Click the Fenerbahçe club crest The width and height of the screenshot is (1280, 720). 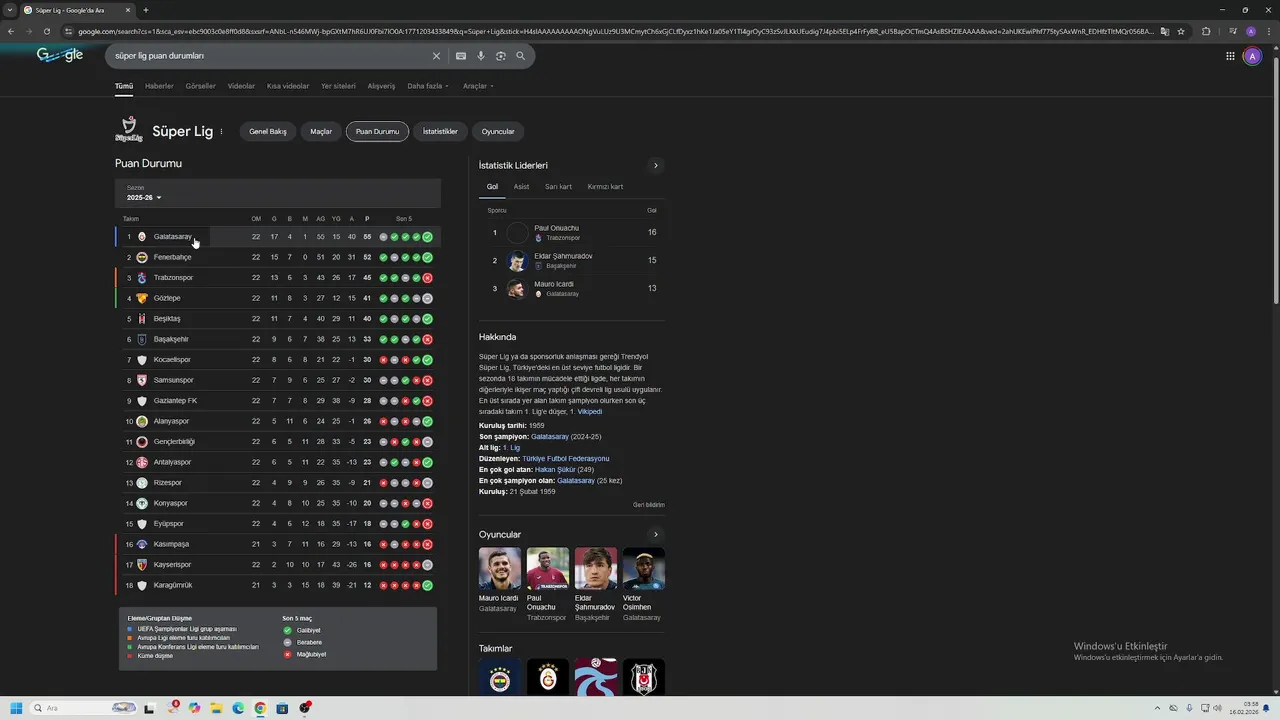141,257
